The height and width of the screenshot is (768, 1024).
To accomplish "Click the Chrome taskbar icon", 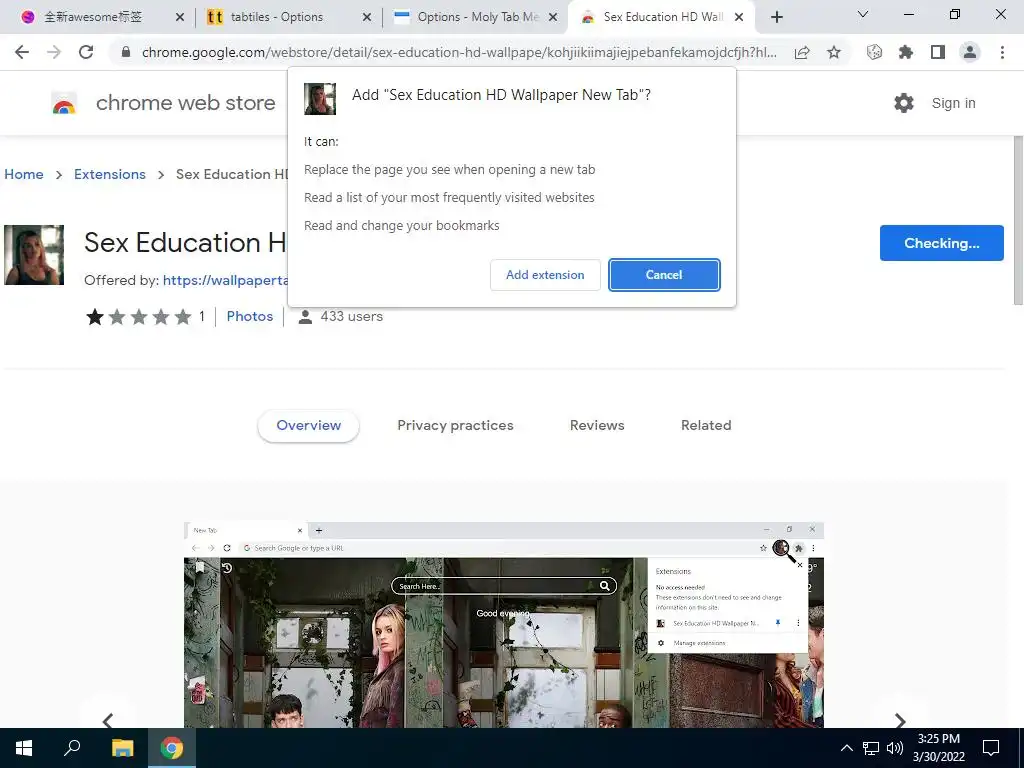I will (x=172, y=748).
